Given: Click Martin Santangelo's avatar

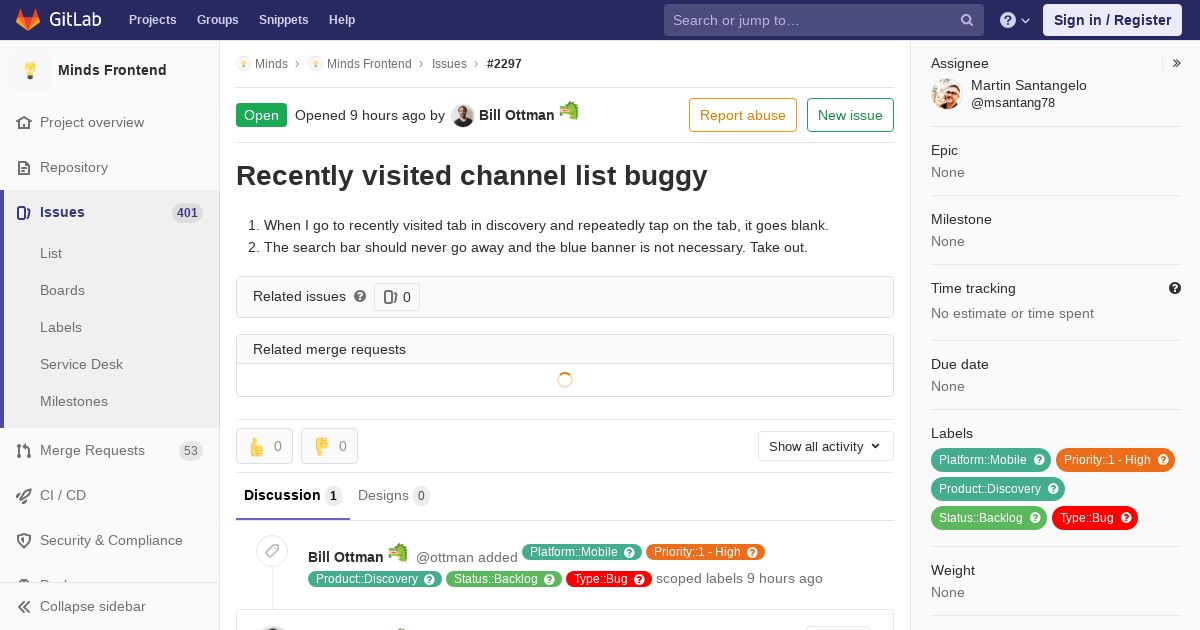Looking at the screenshot, I should (946, 94).
